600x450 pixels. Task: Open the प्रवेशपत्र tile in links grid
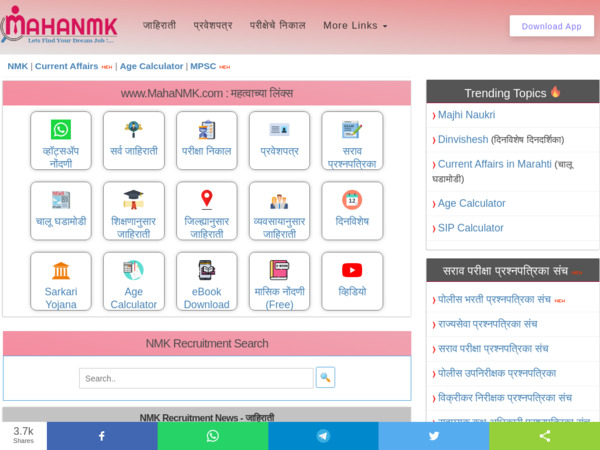pyautogui.click(x=279, y=140)
